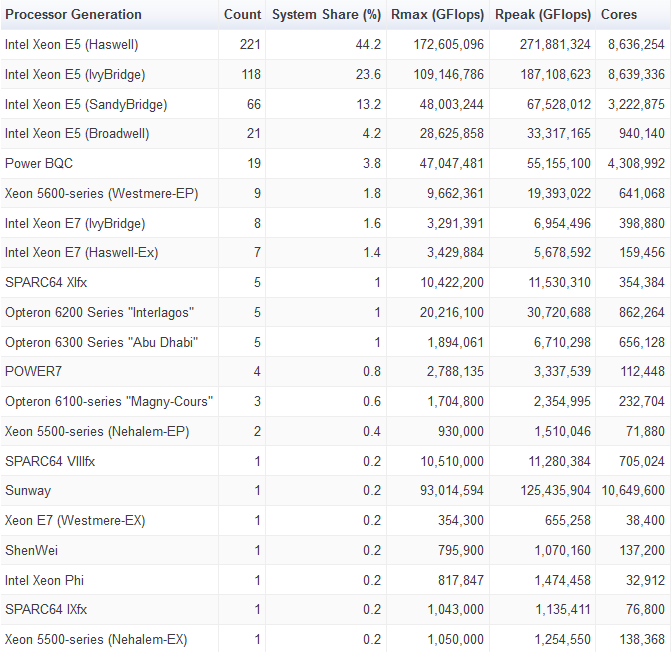Click the cores value 8,639,336
Image resolution: width=672 pixels, height=652 pixels.
click(636, 75)
